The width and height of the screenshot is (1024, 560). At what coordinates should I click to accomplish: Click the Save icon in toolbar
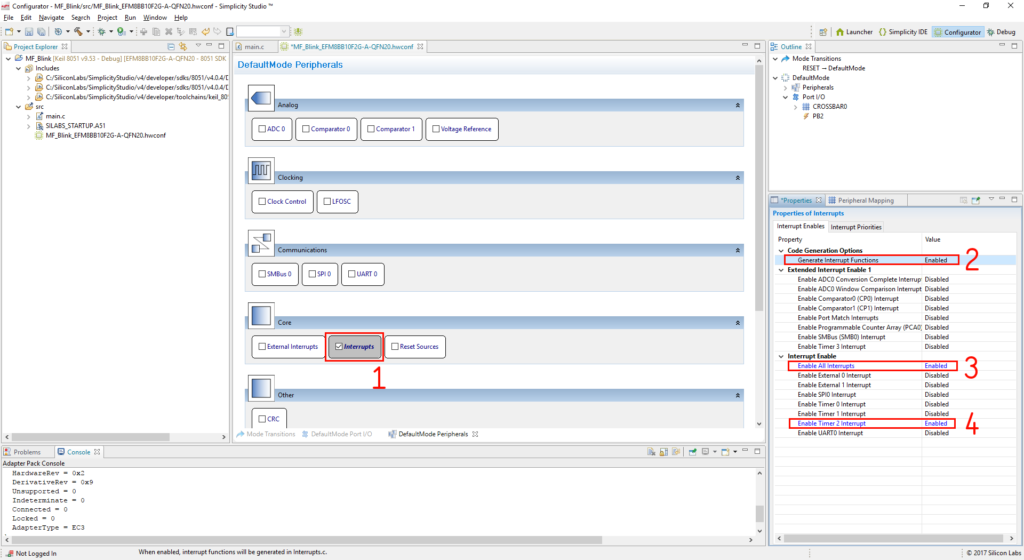point(28,32)
